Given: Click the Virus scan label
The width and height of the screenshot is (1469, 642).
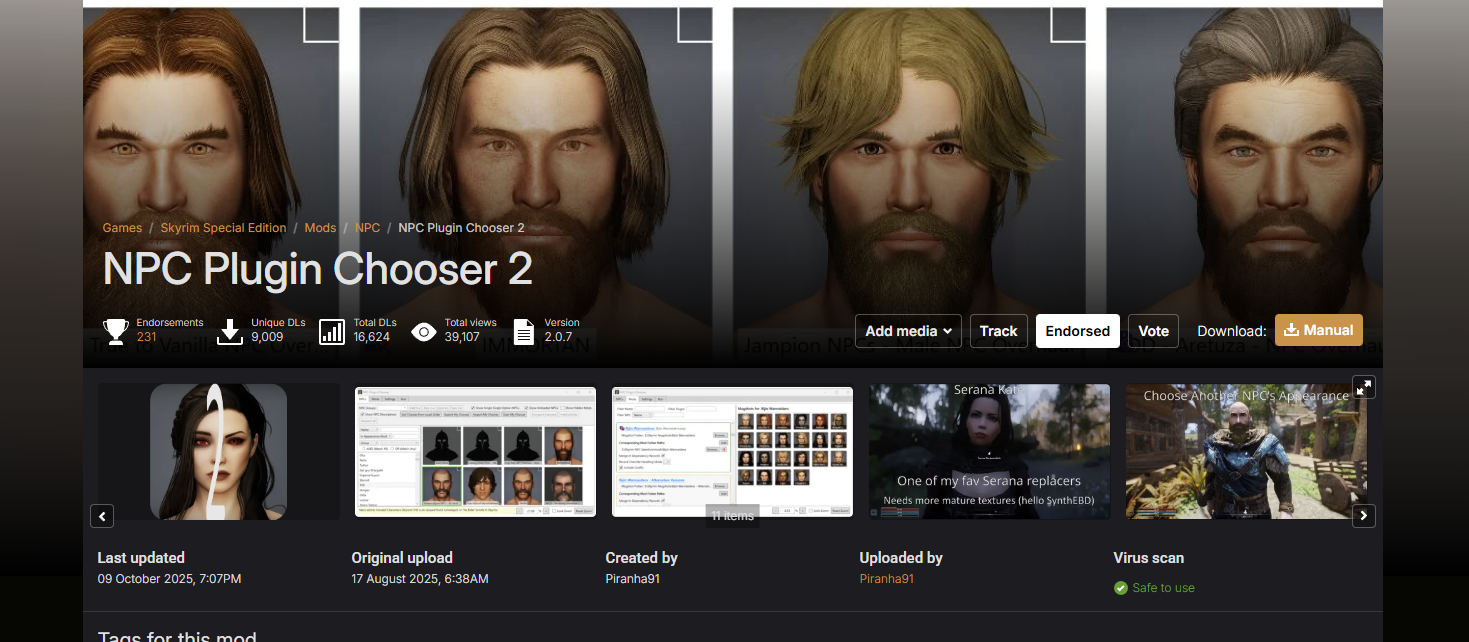Looking at the screenshot, I should coord(1149,558).
